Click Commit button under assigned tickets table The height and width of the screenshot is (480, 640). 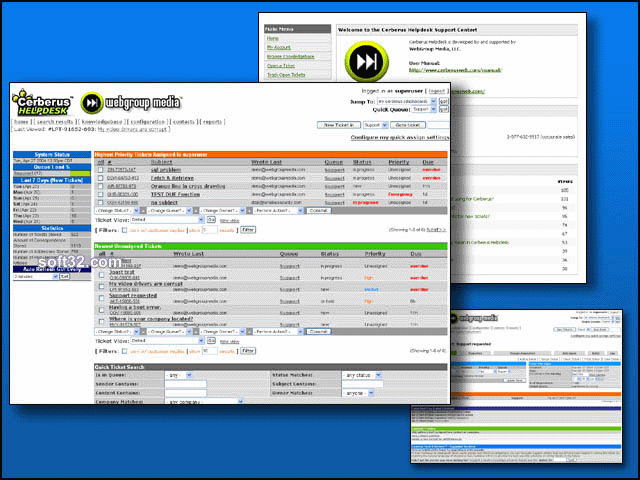click(x=318, y=211)
